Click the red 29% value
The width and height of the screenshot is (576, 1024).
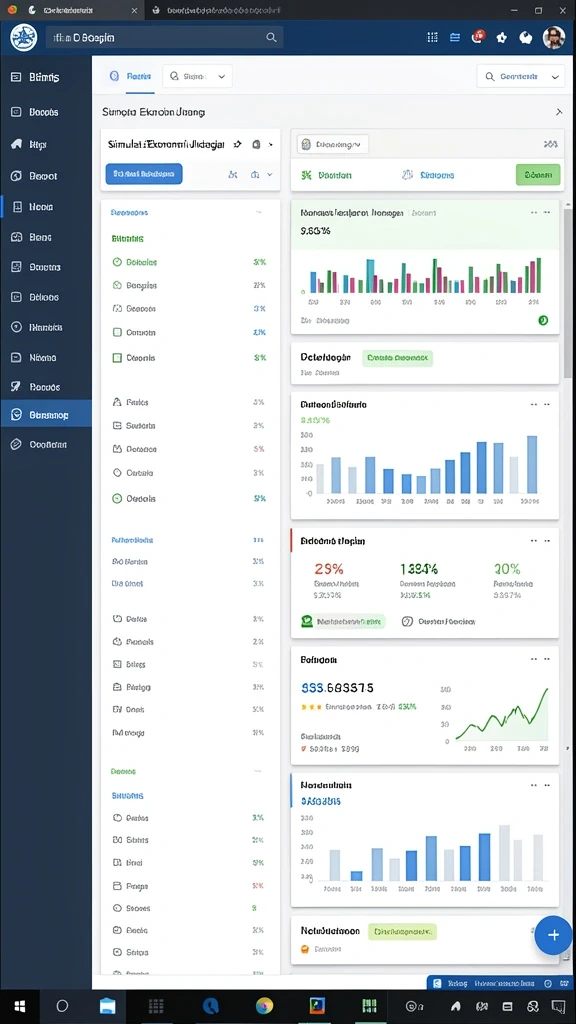click(x=328, y=569)
